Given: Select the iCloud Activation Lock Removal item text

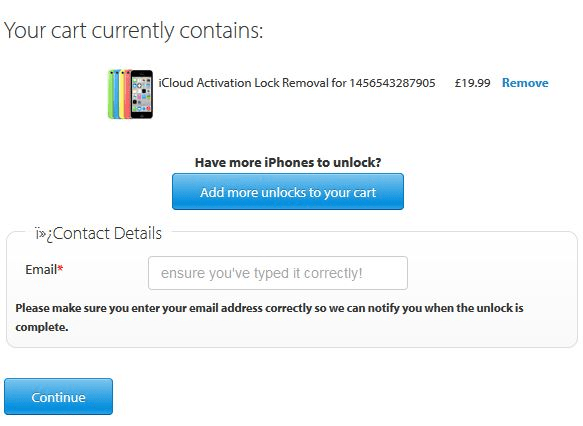Looking at the screenshot, I should click(297, 83).
